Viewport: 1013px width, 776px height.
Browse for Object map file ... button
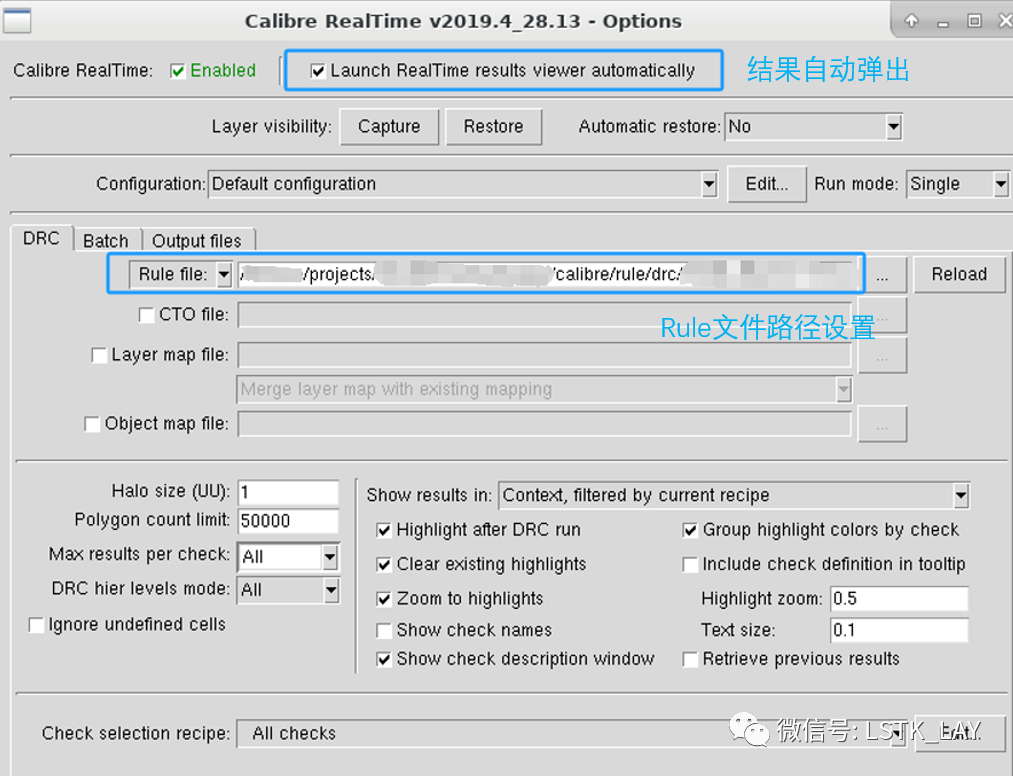882,425
